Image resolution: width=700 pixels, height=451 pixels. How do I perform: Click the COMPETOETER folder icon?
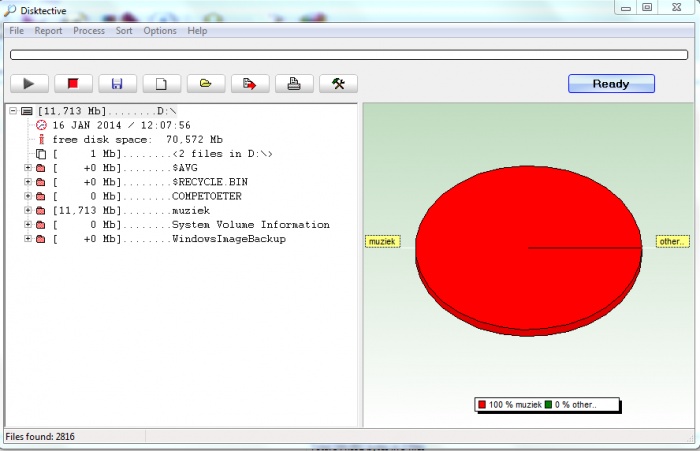coord(41,196)
